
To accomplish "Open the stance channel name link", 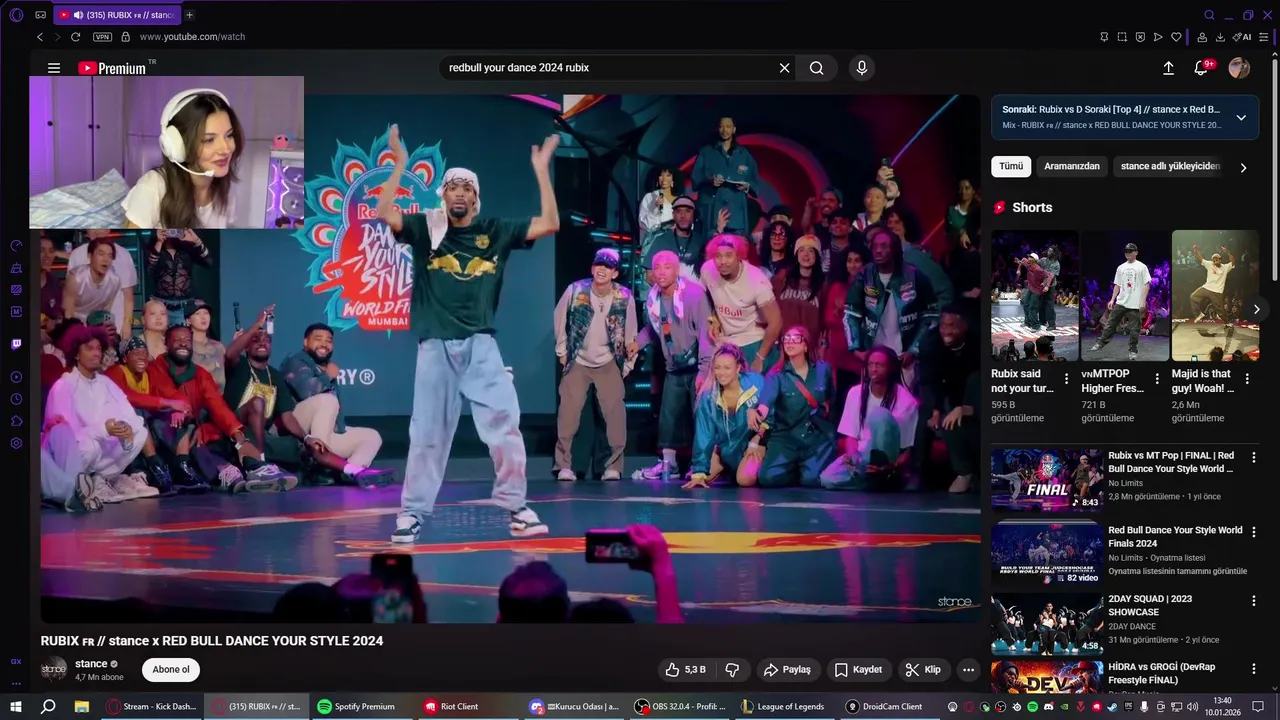I will point(91,664).
